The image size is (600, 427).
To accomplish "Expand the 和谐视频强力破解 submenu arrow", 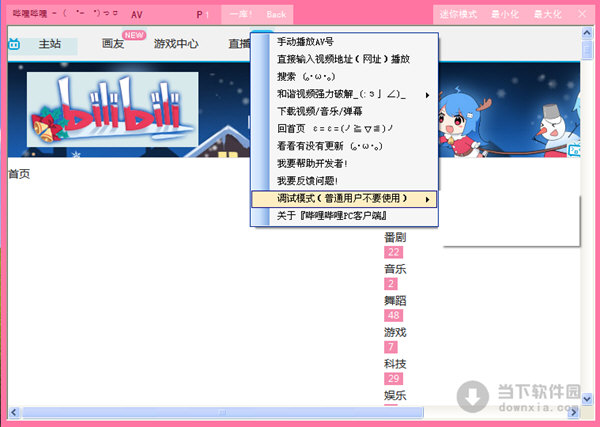I will tap(427, 95).
